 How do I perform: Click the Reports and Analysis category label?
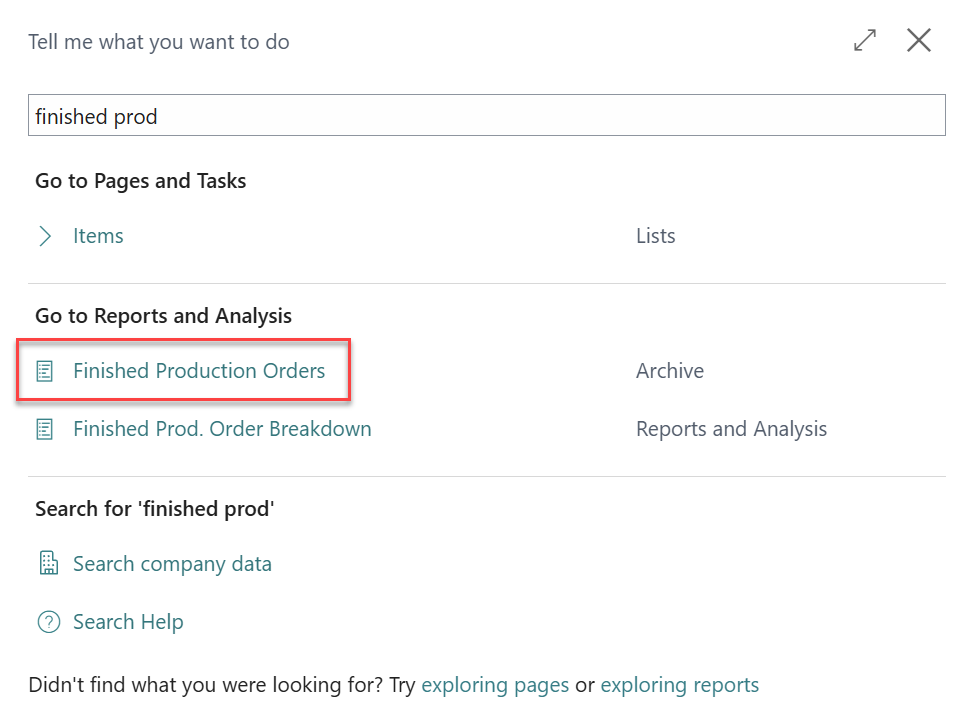(731, 429)
